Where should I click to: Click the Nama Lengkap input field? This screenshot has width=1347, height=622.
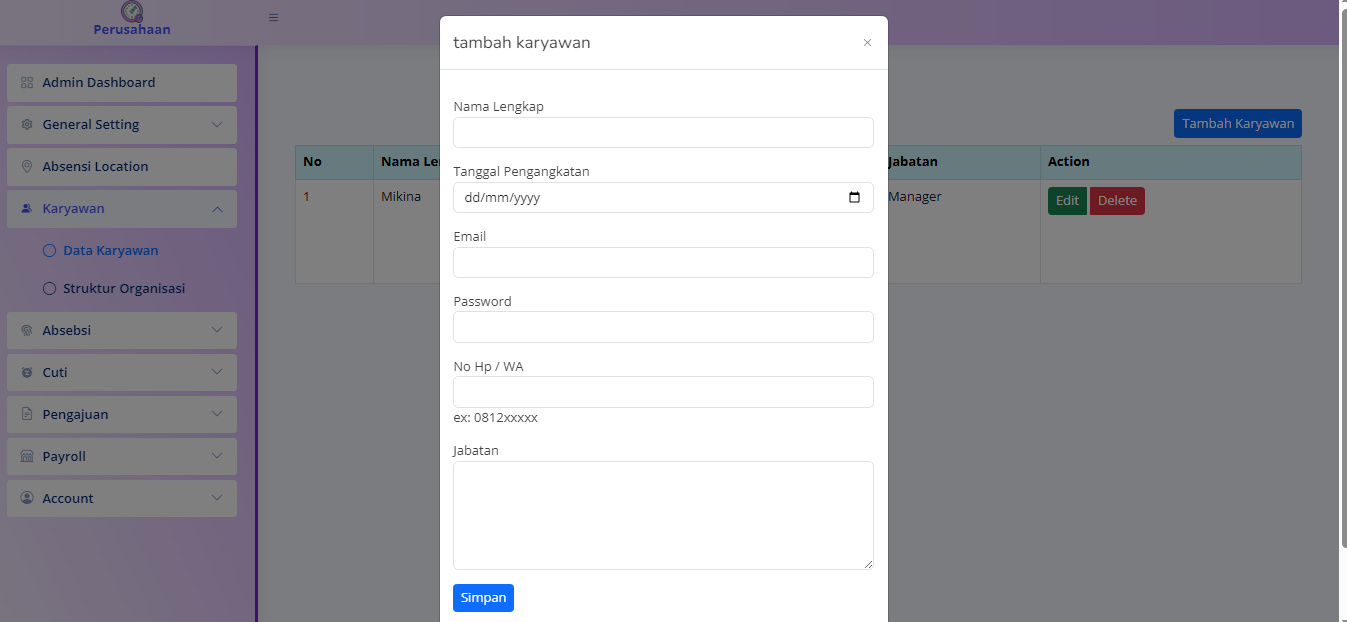pyautogui.click(x=663, y=133)
